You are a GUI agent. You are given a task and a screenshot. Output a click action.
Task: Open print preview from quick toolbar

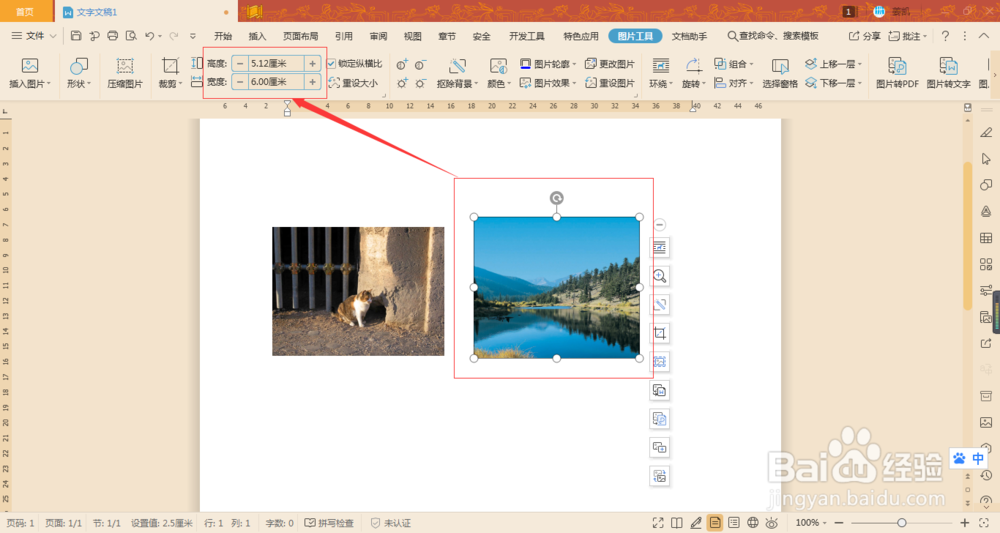[x=131, y=36]
